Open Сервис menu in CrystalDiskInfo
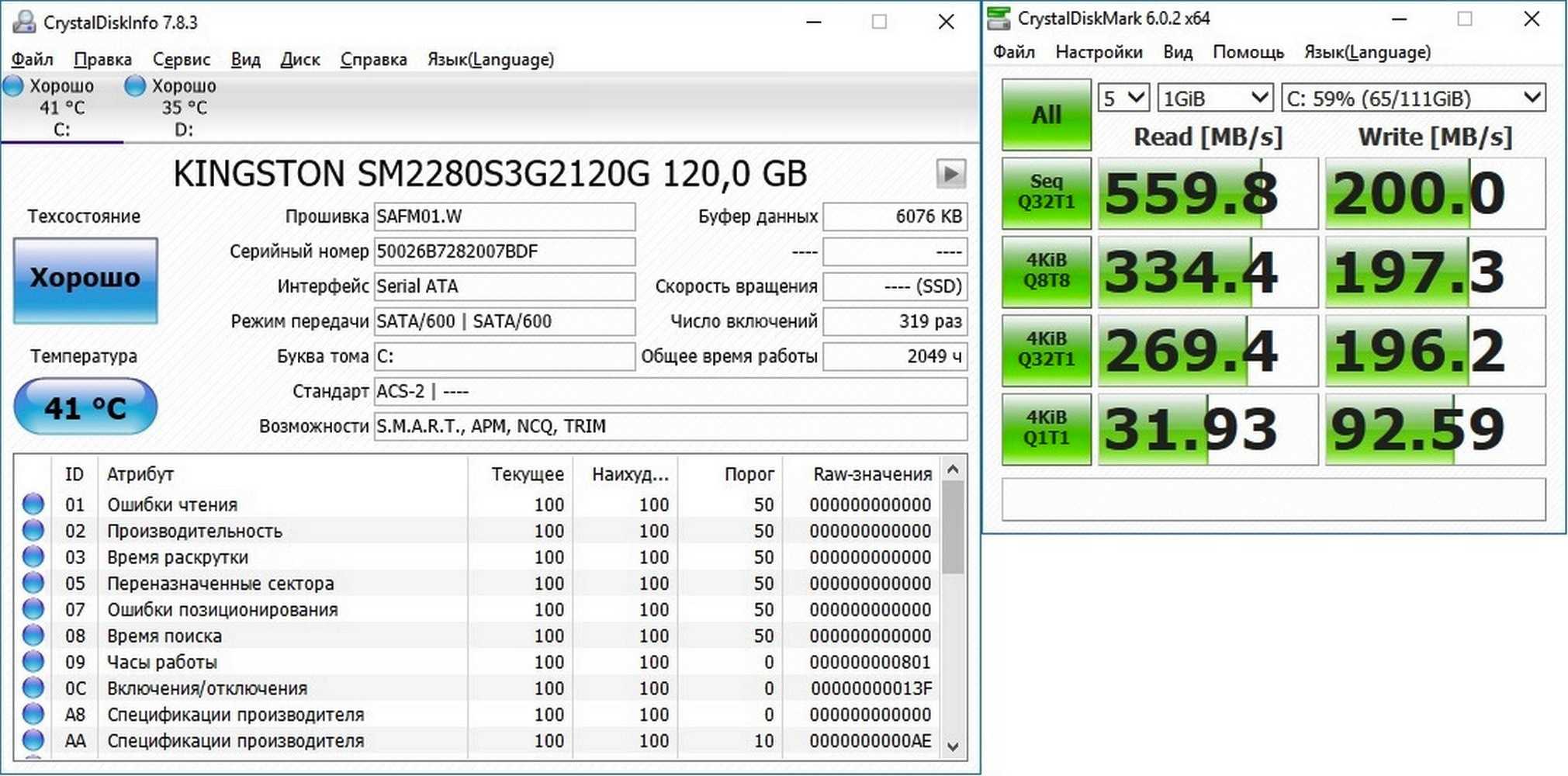 tap(182, 59)
